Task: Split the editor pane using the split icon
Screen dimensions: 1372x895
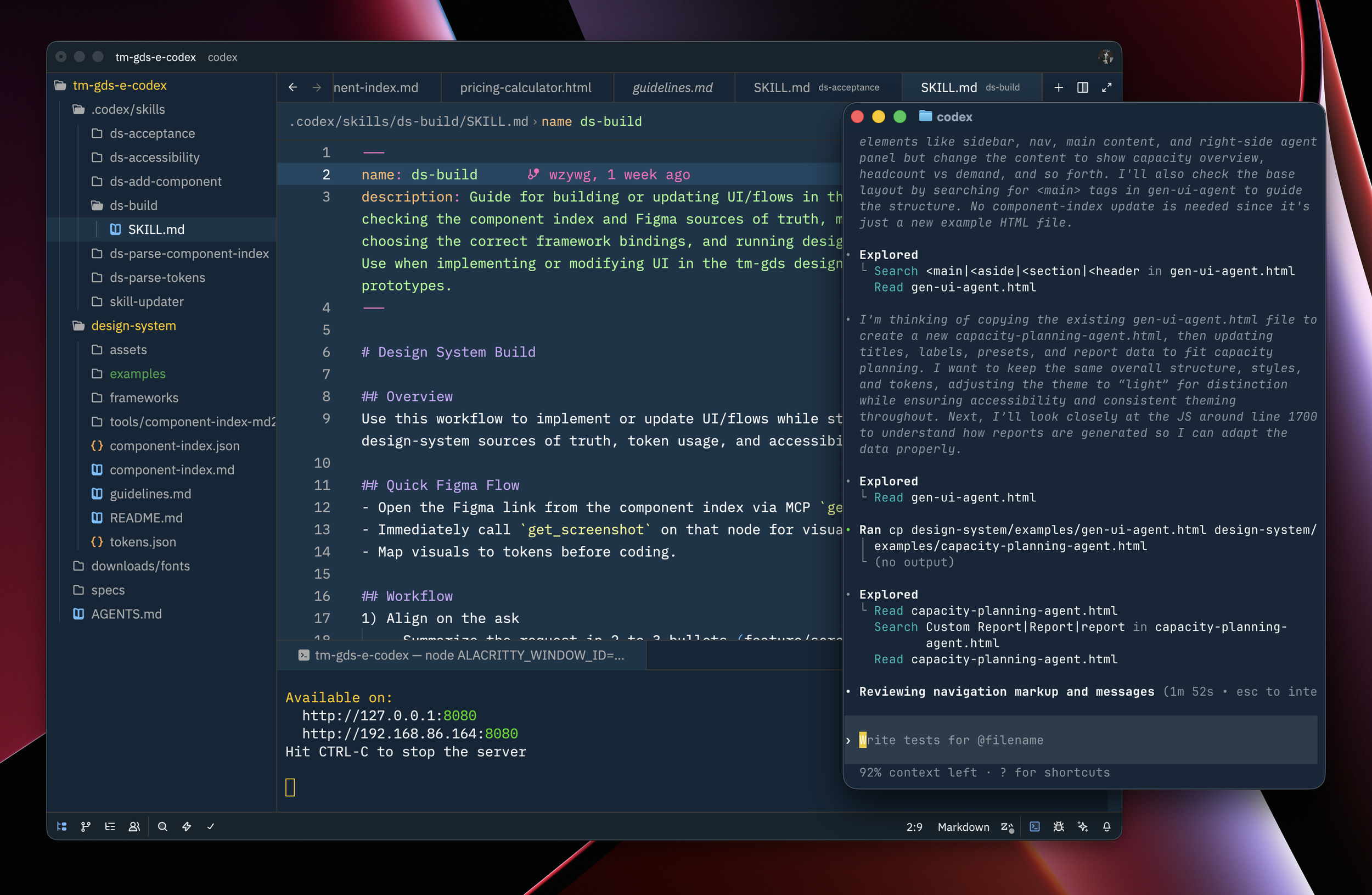Action: pyautogui.click(x=1083, y=88)
